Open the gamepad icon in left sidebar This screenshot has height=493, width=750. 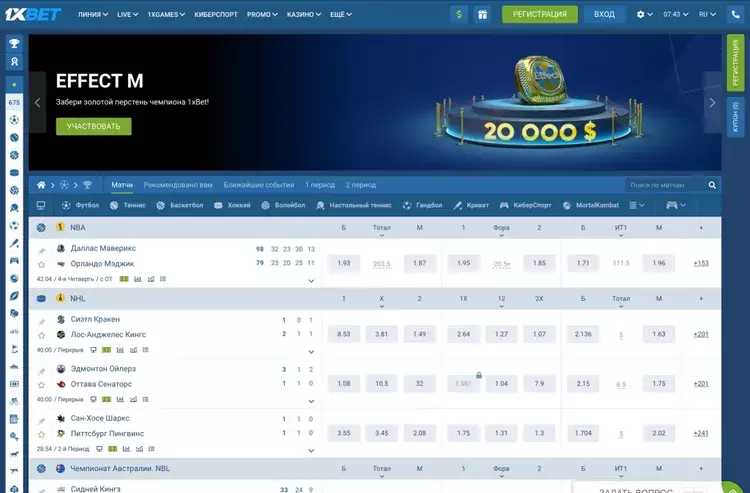(x=14, y=261)
